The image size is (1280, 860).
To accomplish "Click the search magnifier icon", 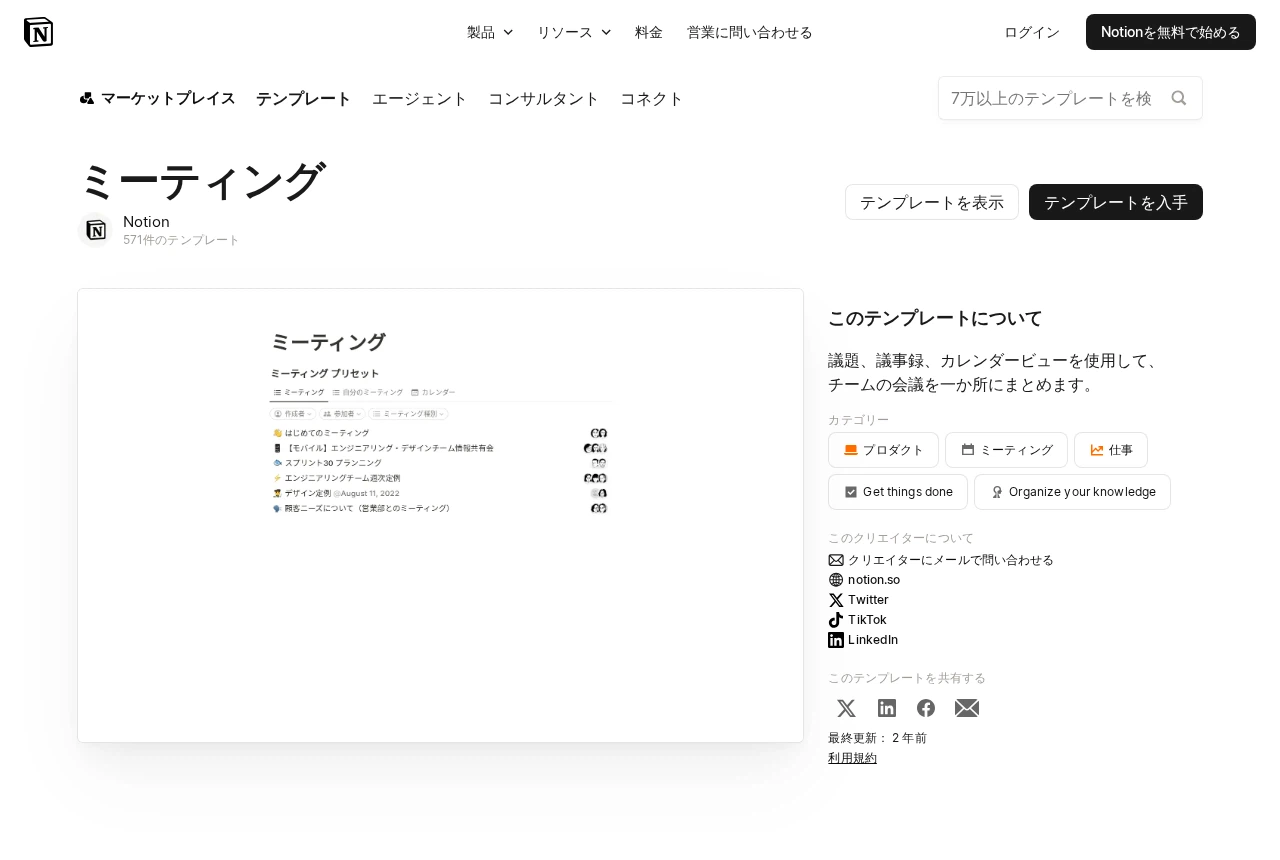I will (1179, 98).
